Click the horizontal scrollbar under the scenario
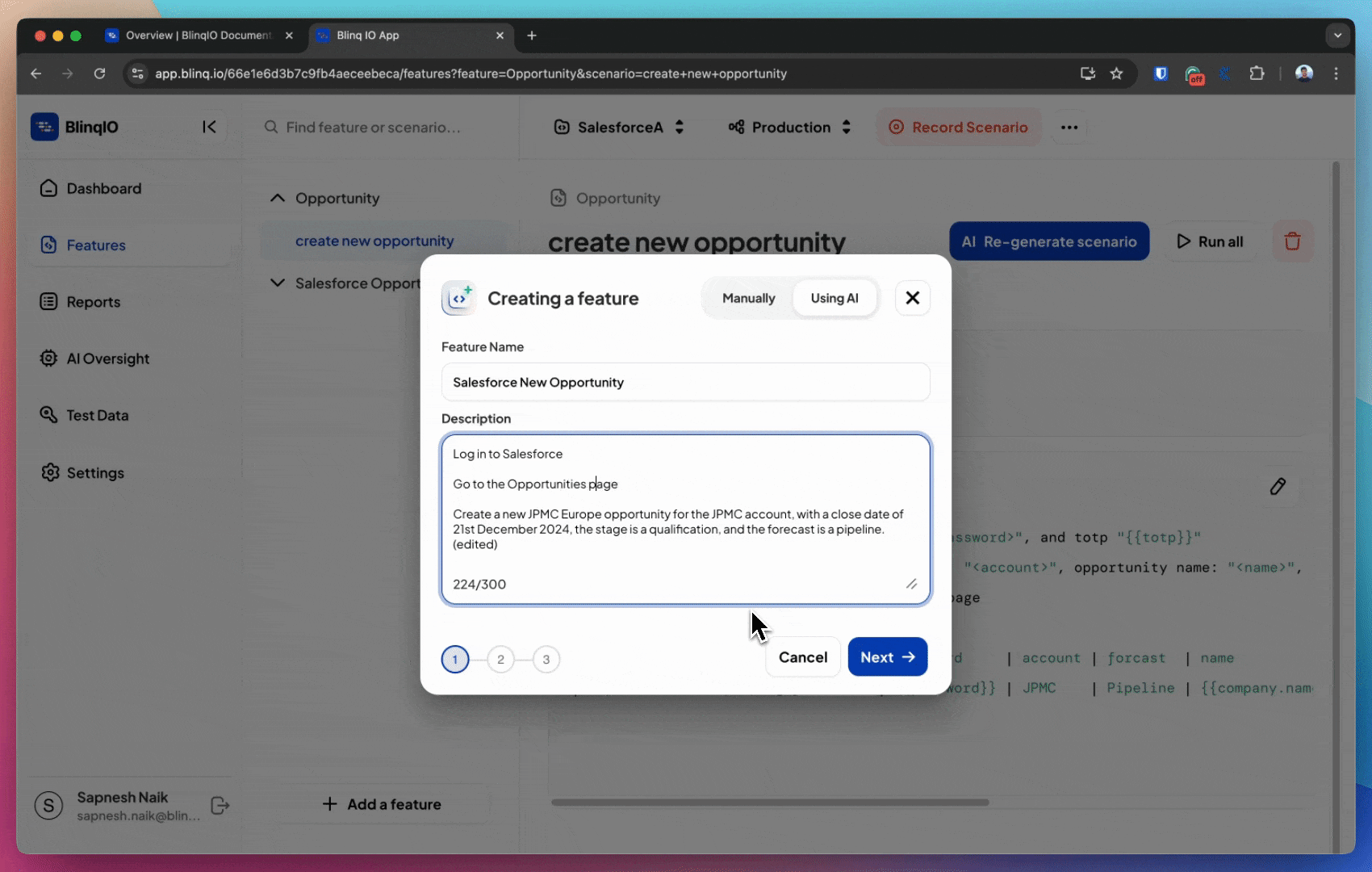The height and width of the screenshot is (872, 1372). [x=770, y=803]
